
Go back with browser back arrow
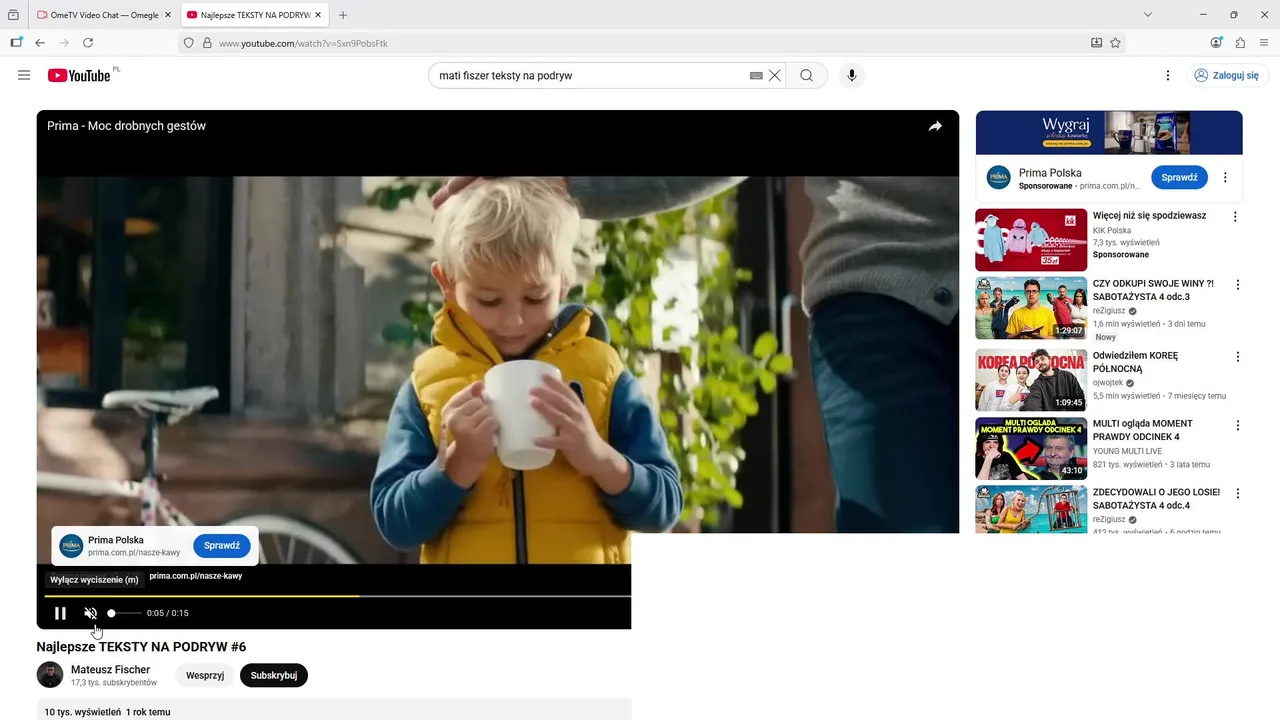(x=40, y=43)
